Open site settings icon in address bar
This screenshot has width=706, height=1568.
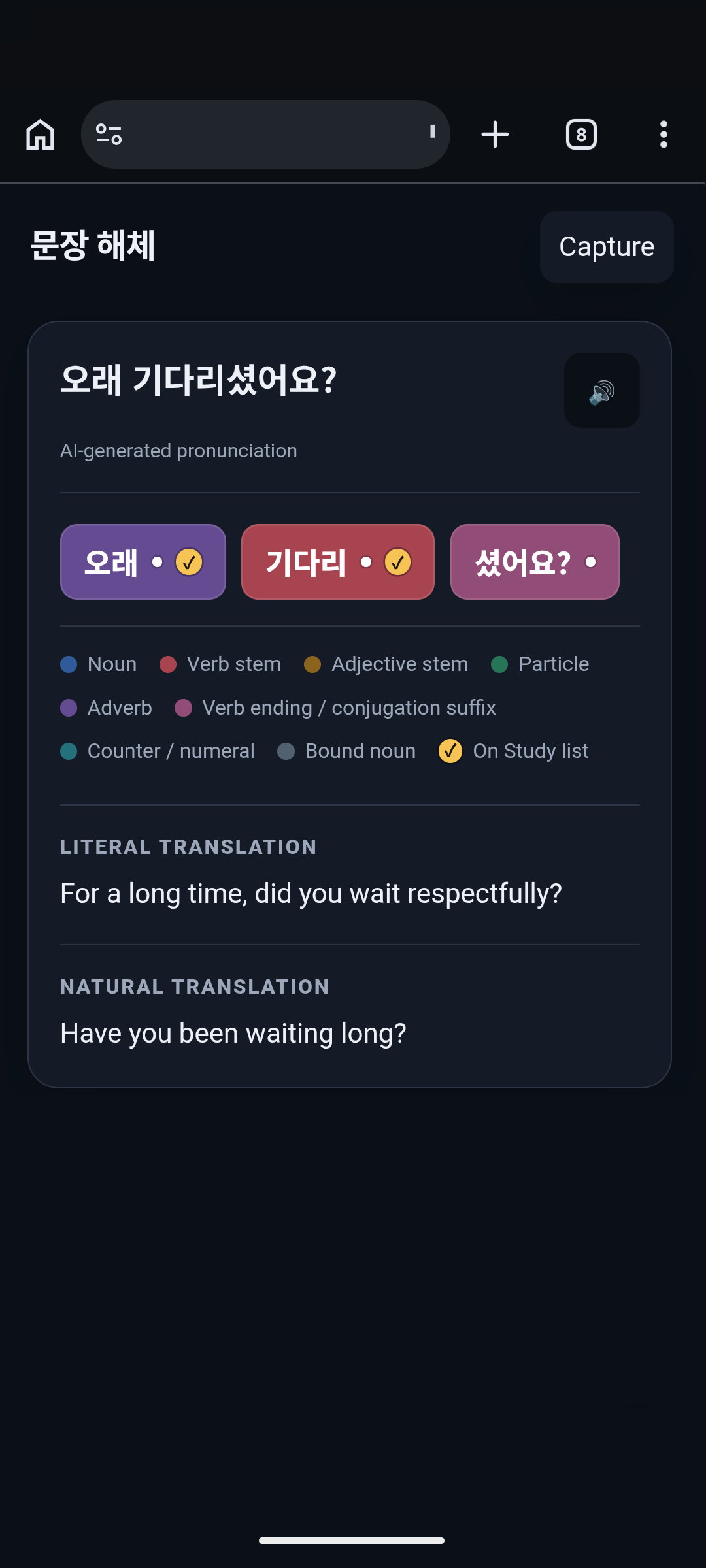[x=109, y=135]
